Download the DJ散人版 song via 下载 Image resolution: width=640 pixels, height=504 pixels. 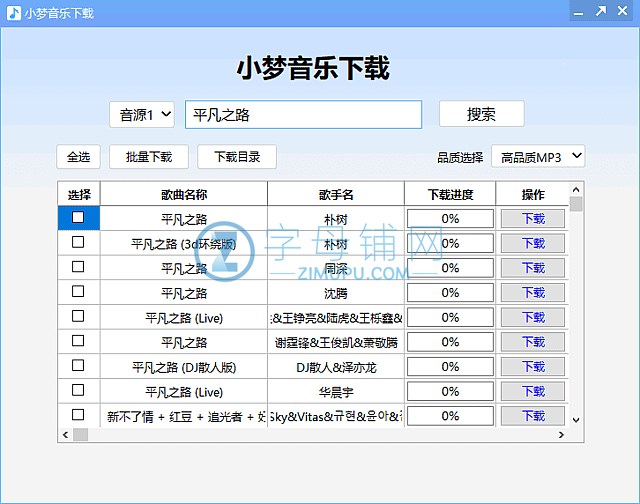coord(533,366)
